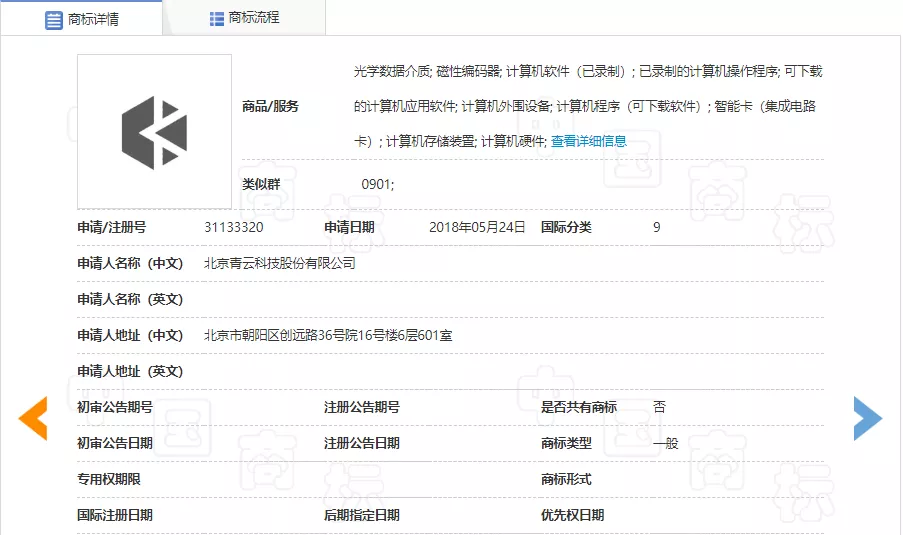Click the trademark logo image

(154, 132)
